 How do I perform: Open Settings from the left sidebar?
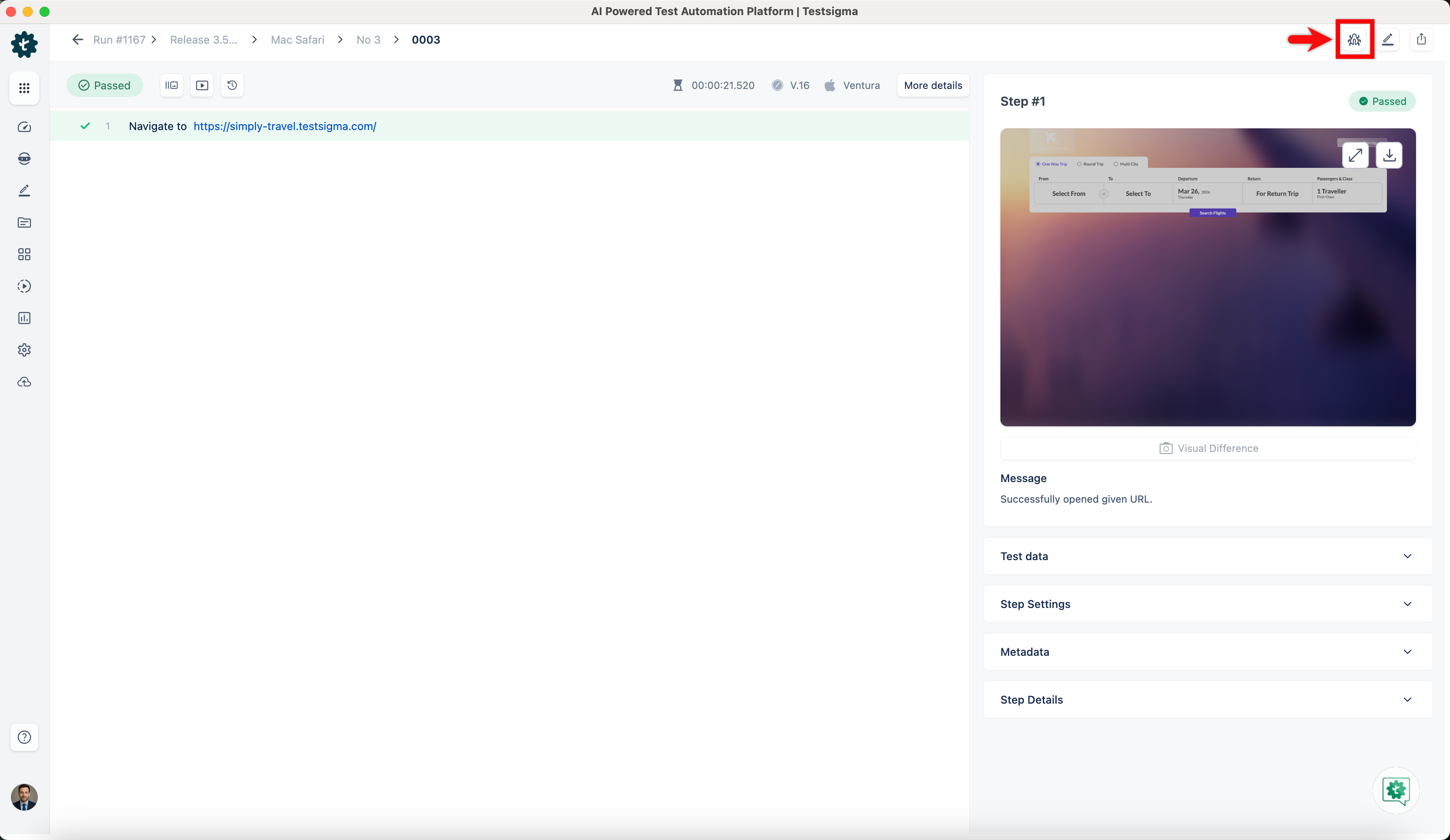coord(24,350)
